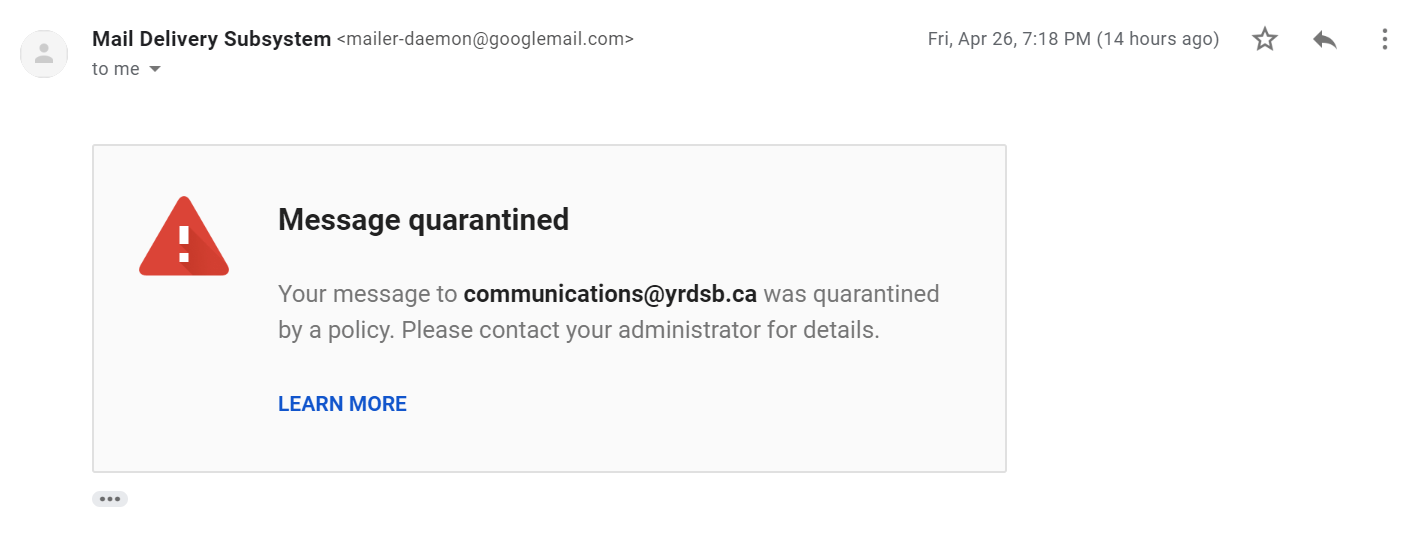
Task: Click the communications@yrdsb.ca address
Action: 610,294
